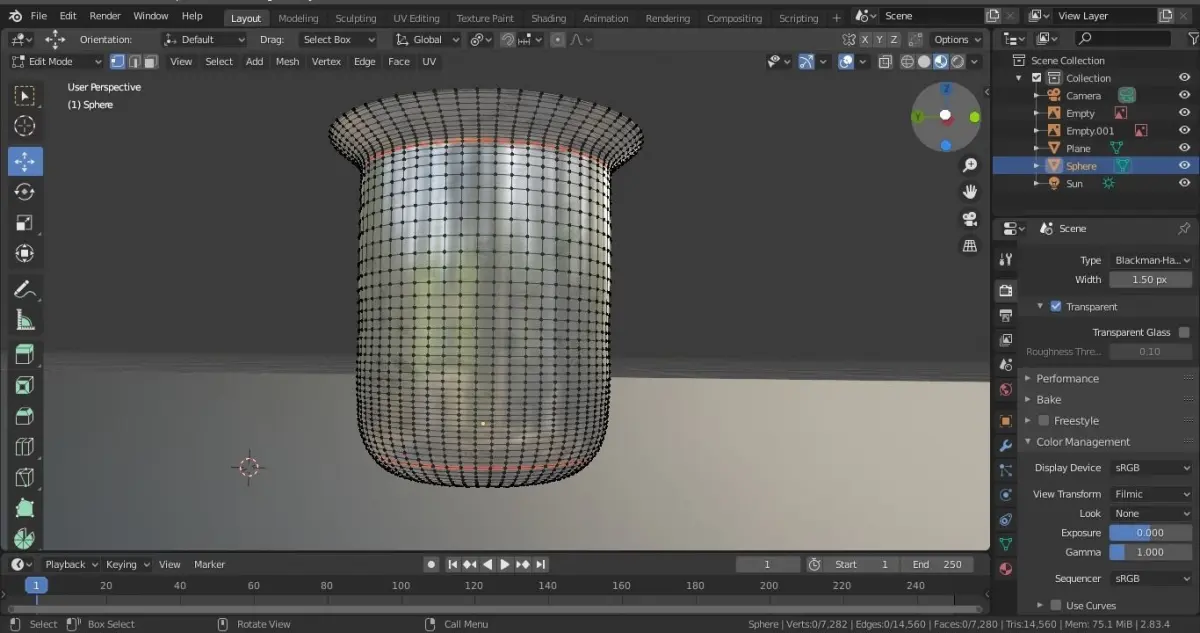Open the Edit Mode dropdown
Screen dimensions: 1200x633
click(x=57, y=61)
